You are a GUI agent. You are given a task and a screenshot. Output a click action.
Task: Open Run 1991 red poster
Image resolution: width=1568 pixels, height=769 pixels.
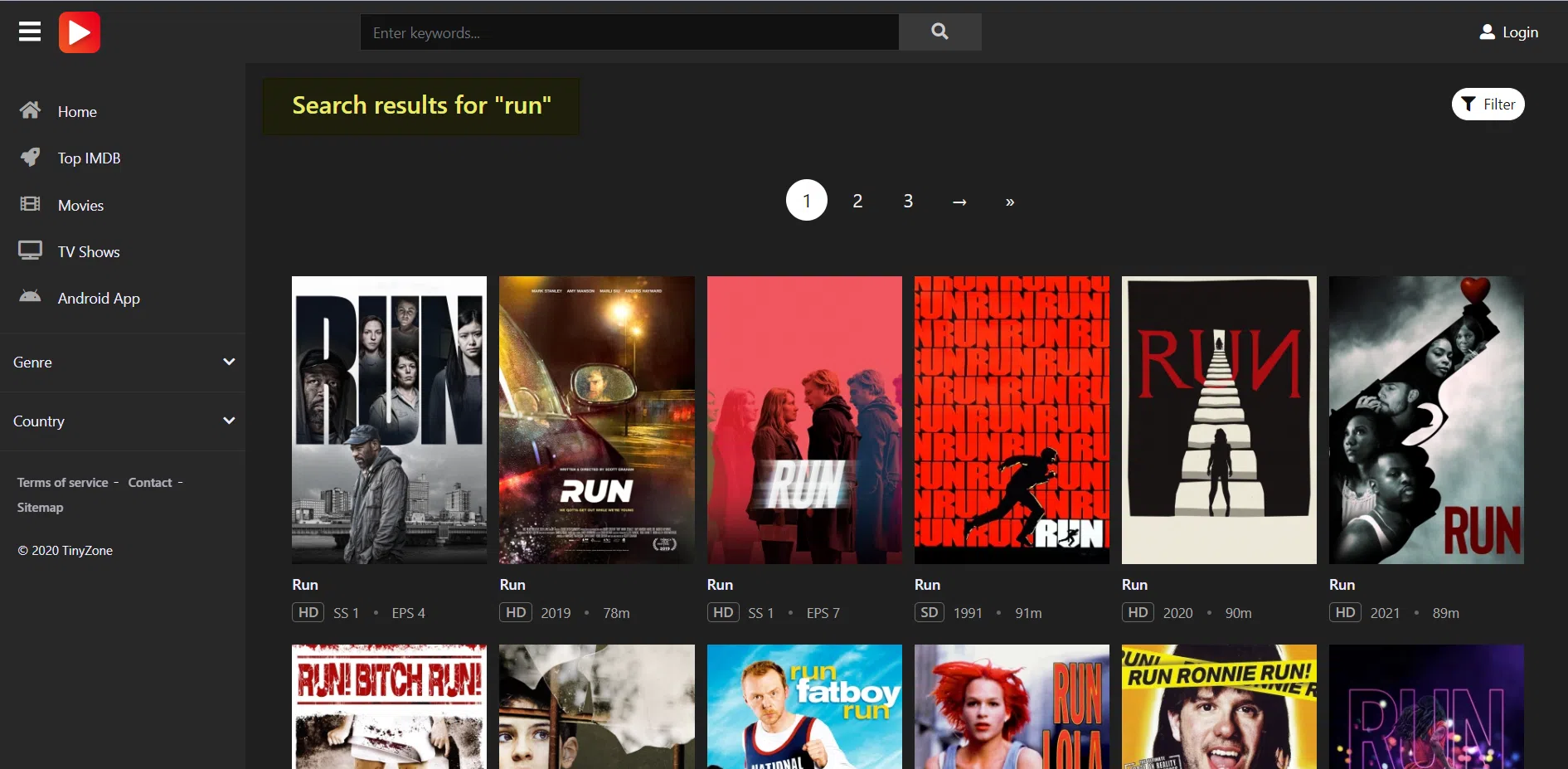click(x=1012, y=420)
